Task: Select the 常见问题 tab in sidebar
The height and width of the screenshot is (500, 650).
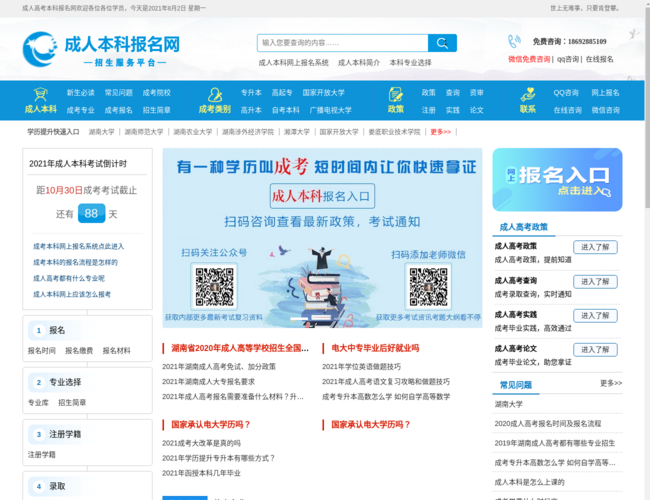Action: point(516,385)
